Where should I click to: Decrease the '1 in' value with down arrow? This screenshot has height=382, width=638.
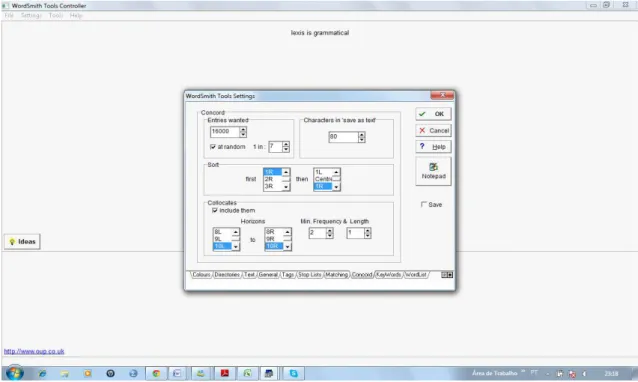(x=286, y=149)
